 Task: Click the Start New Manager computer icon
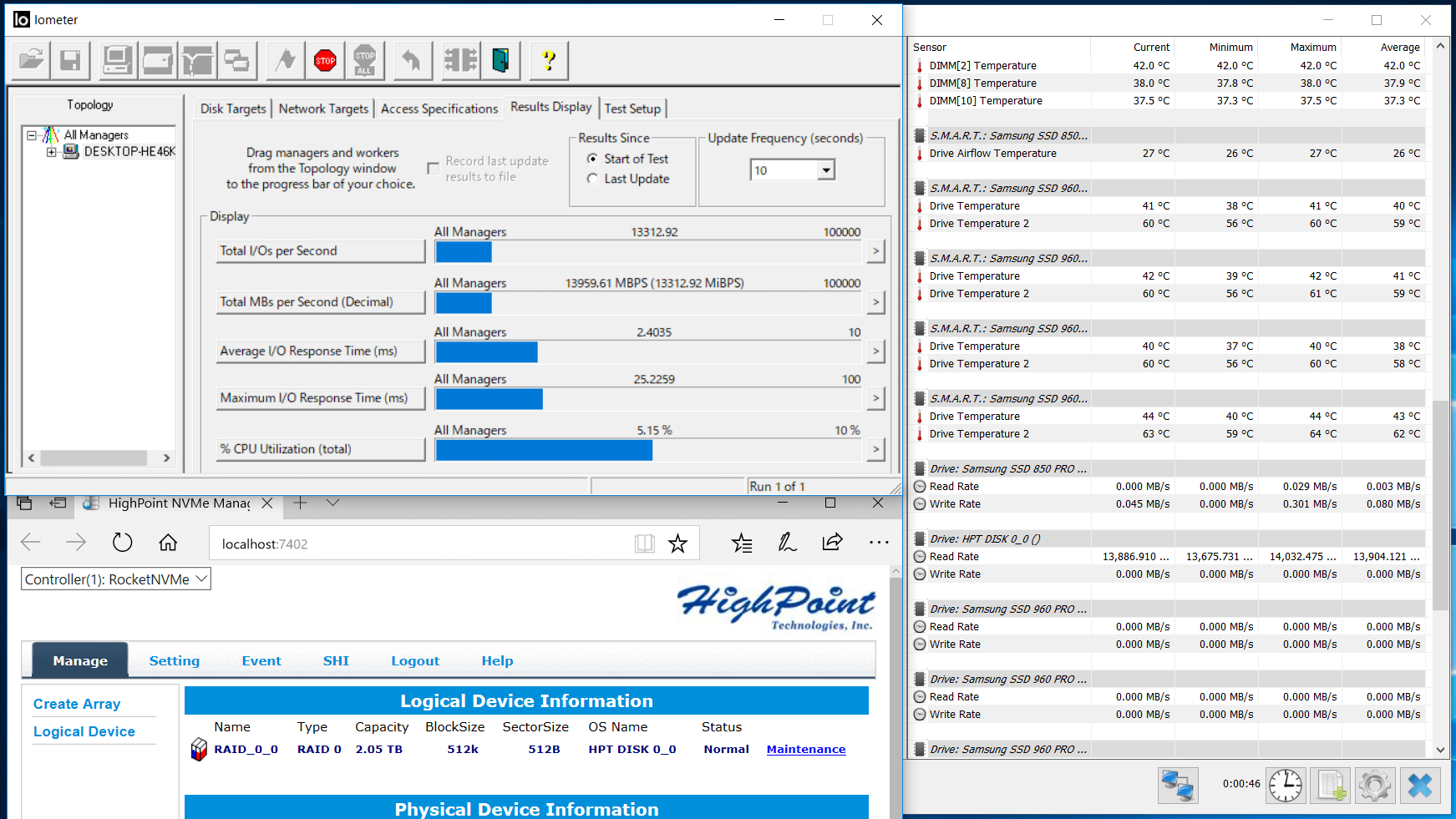[x=117, y=60]
